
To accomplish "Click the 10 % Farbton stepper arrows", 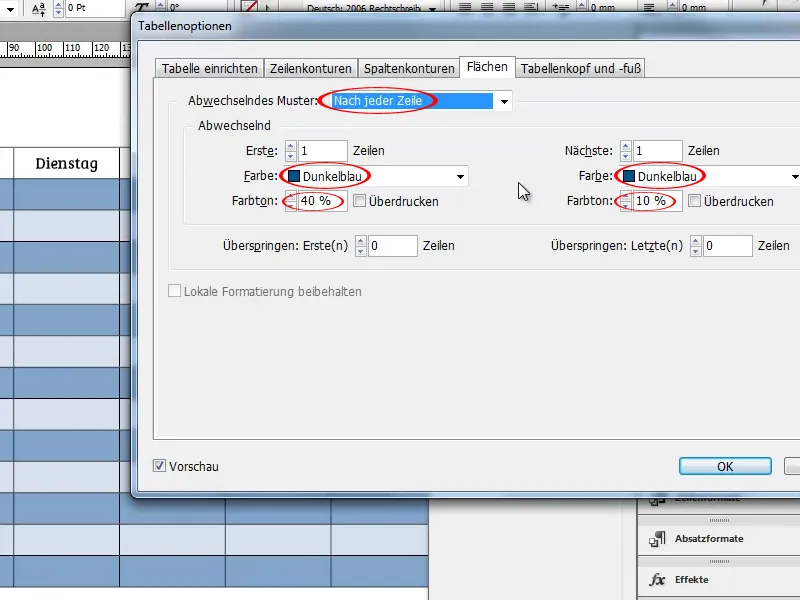I will click(x=626, y=201).
